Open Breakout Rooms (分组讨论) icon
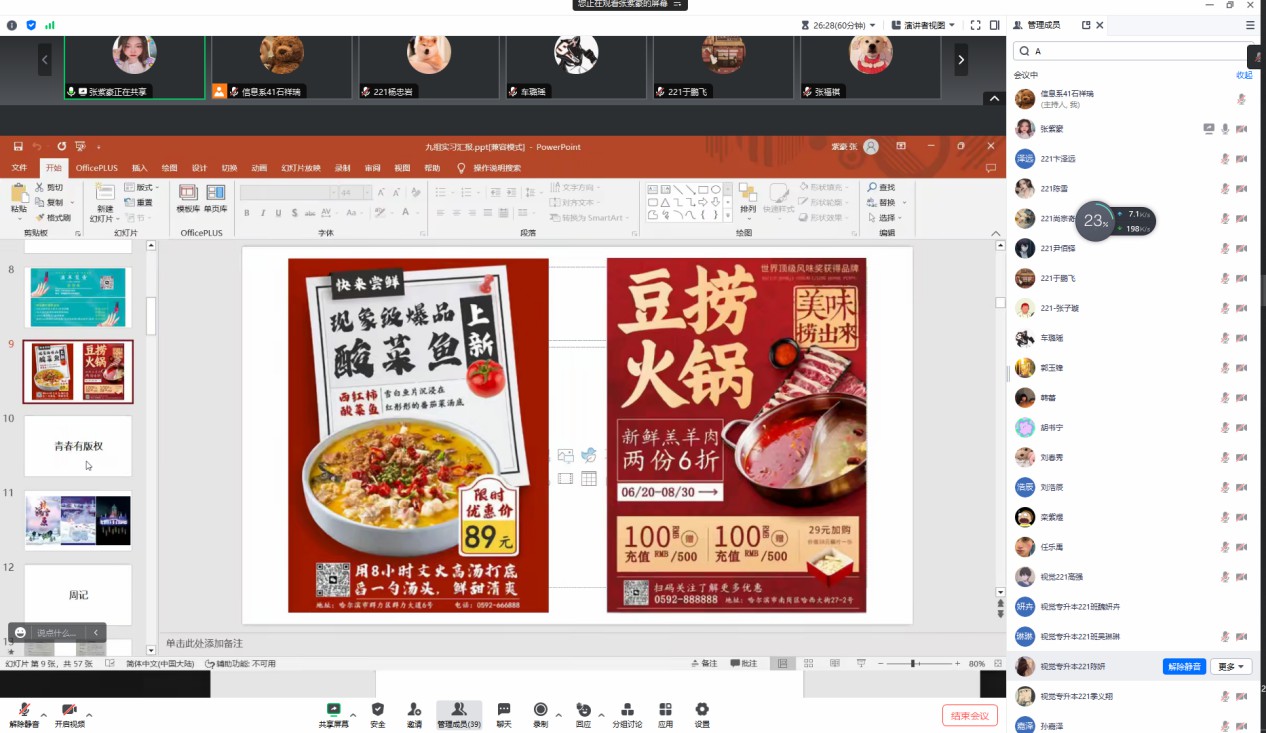1266x733 pixels. [627, 711]
